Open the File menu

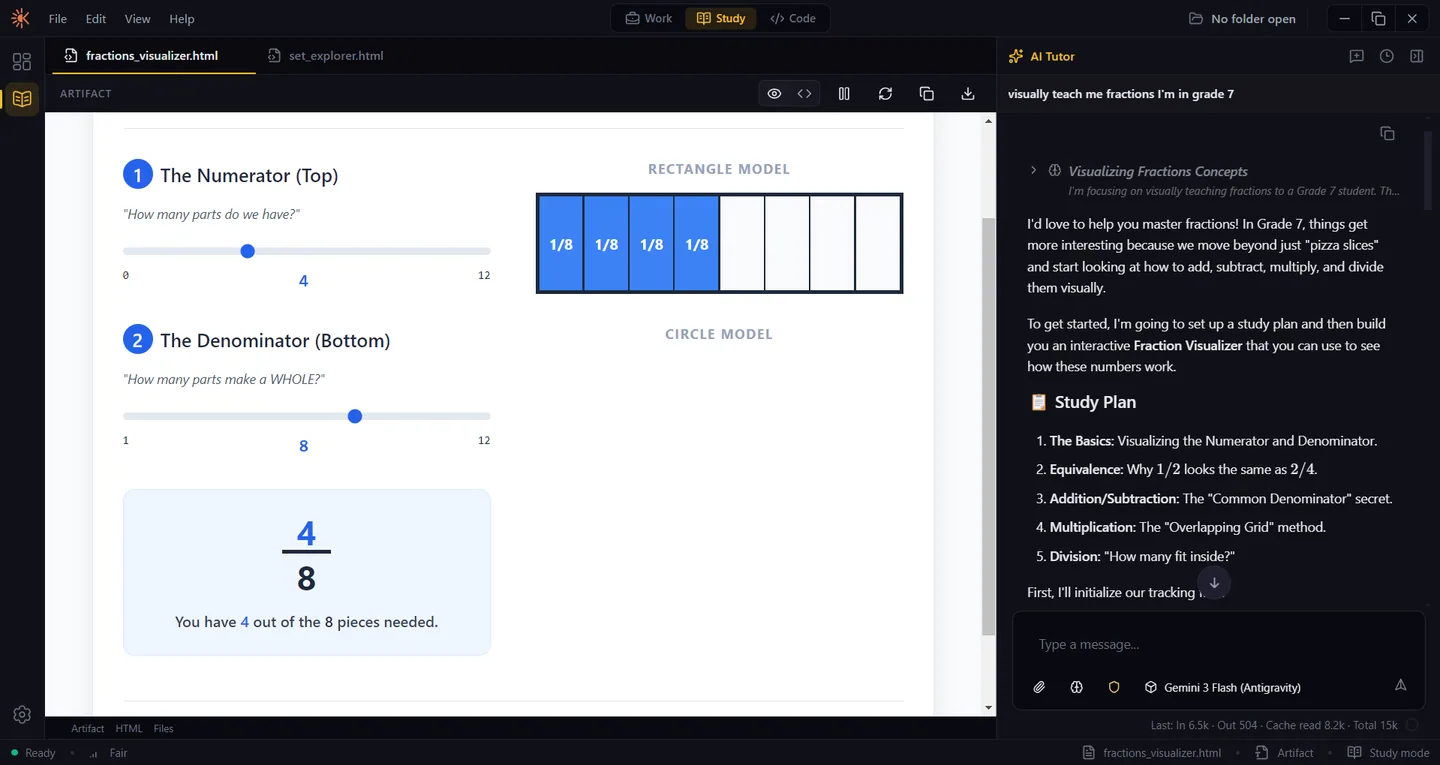point(58,19)
